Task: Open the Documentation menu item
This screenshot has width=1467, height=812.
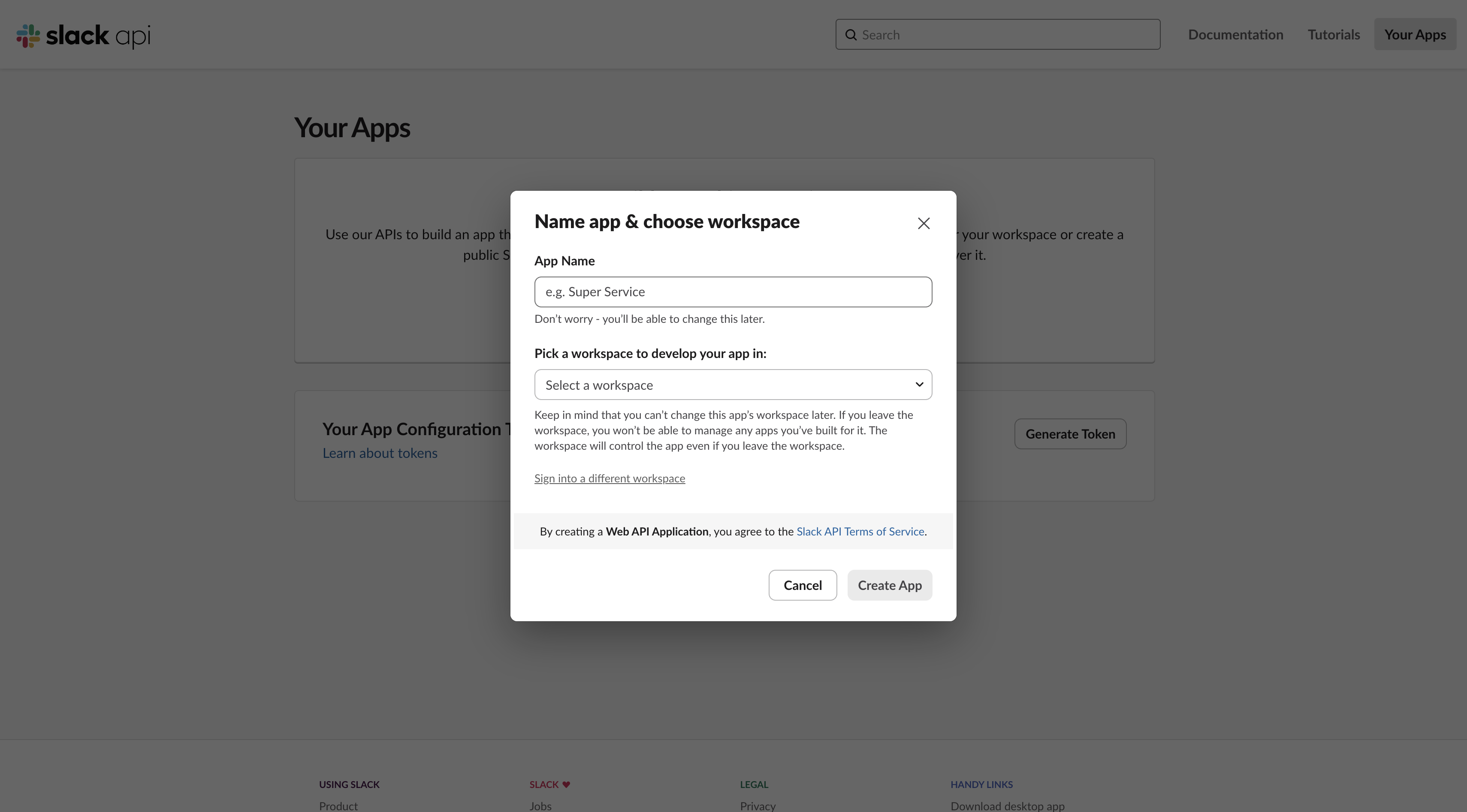Action: [x=1235, y=35]
